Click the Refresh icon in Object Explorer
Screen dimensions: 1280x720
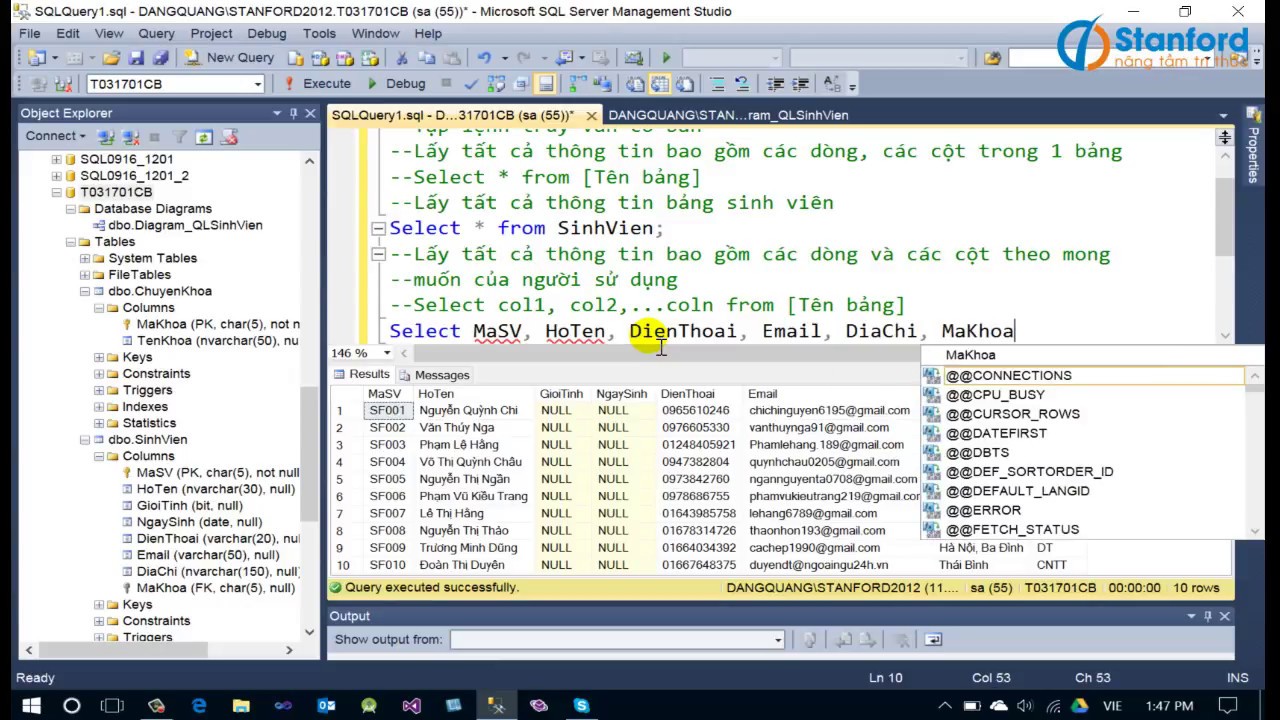click(204, 137)
